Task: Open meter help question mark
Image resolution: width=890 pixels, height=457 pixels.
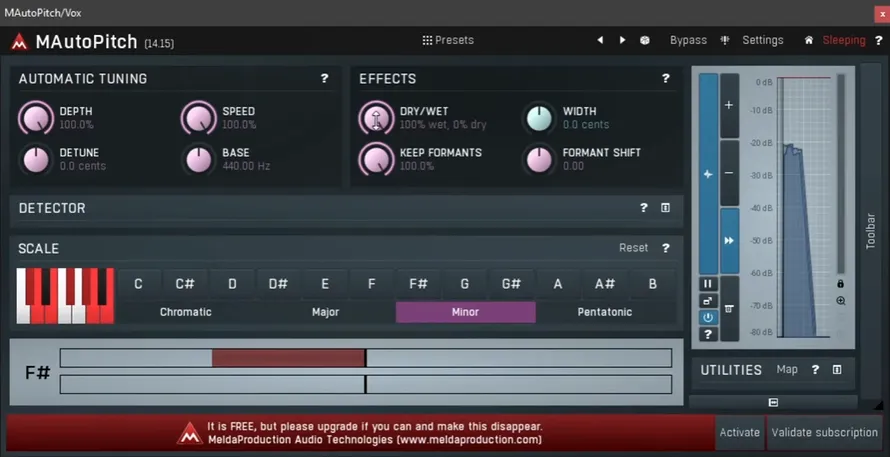Action: pyautogui.click(x=708, y=334)
